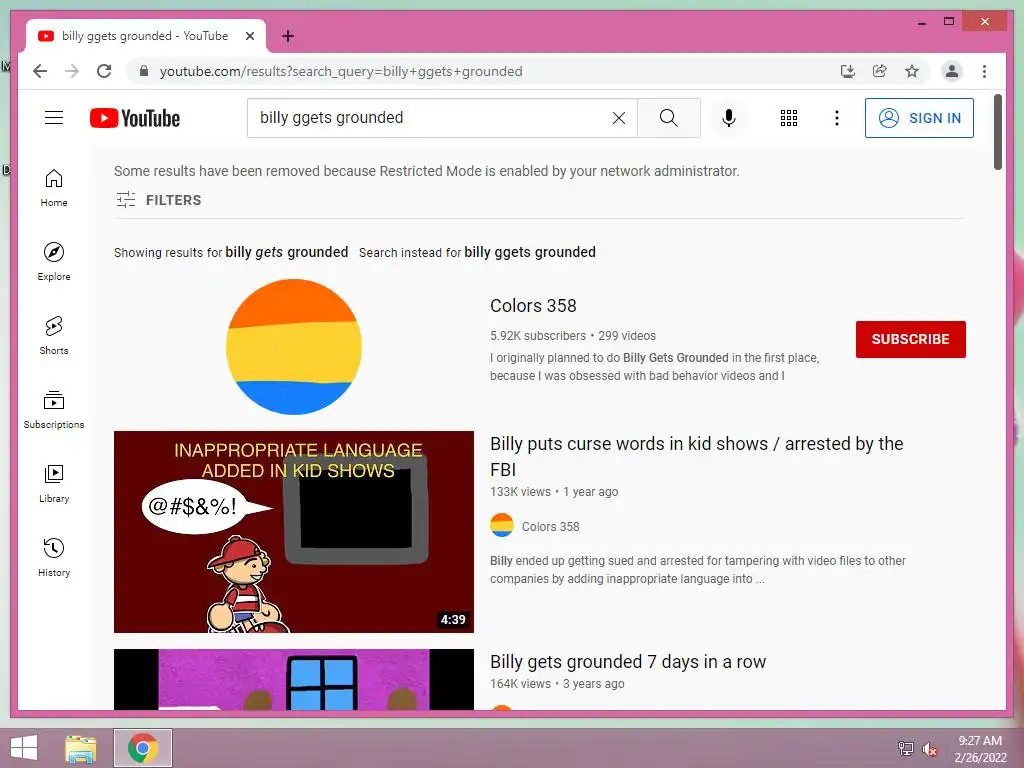The width and height of the screenshot is (1024, 768).
Task: Open the Billy puts curse words video title
Action: point(697,456)
